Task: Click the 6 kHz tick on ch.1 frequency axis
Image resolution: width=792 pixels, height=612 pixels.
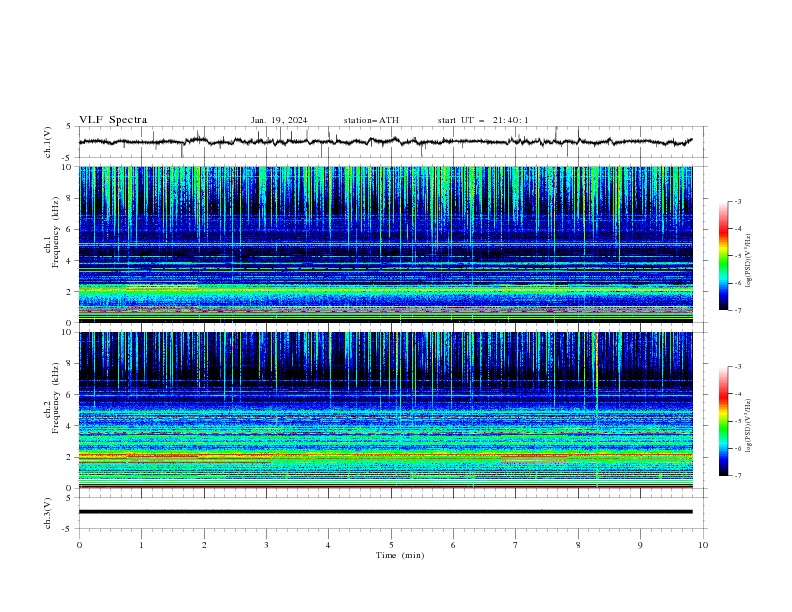Action: click(x=70, y=229)
